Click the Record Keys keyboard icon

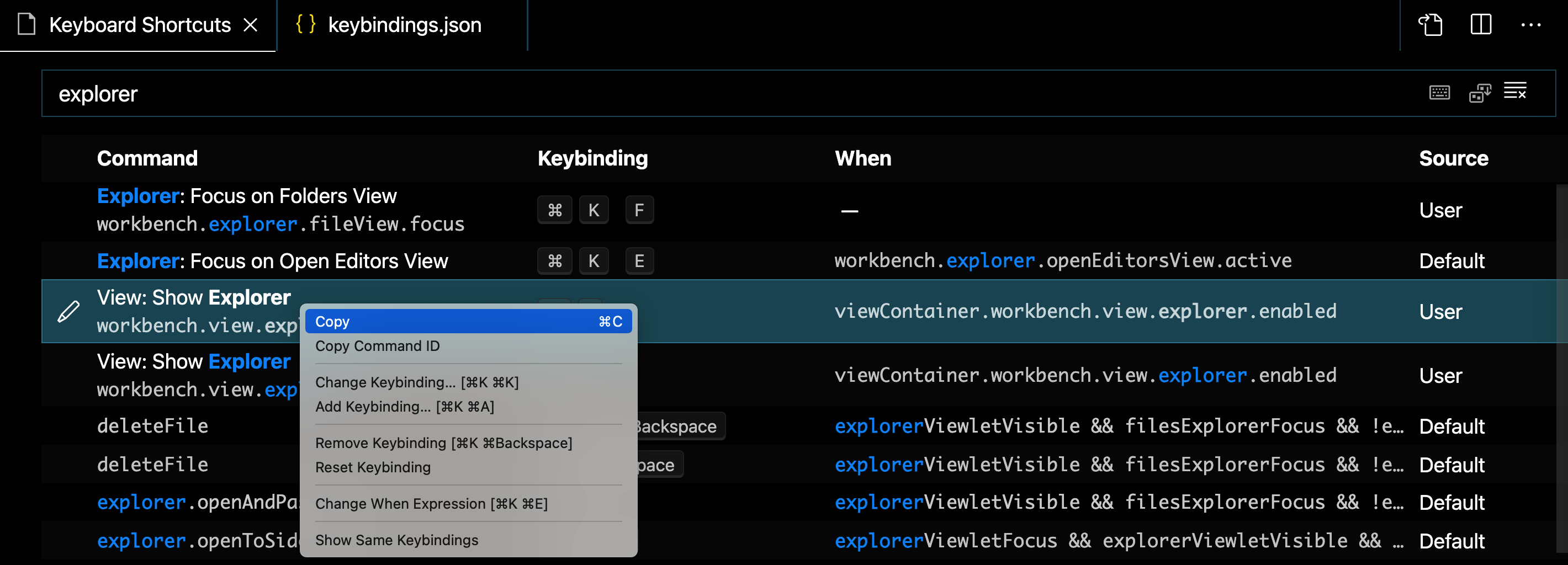(x=1439, y=93)
